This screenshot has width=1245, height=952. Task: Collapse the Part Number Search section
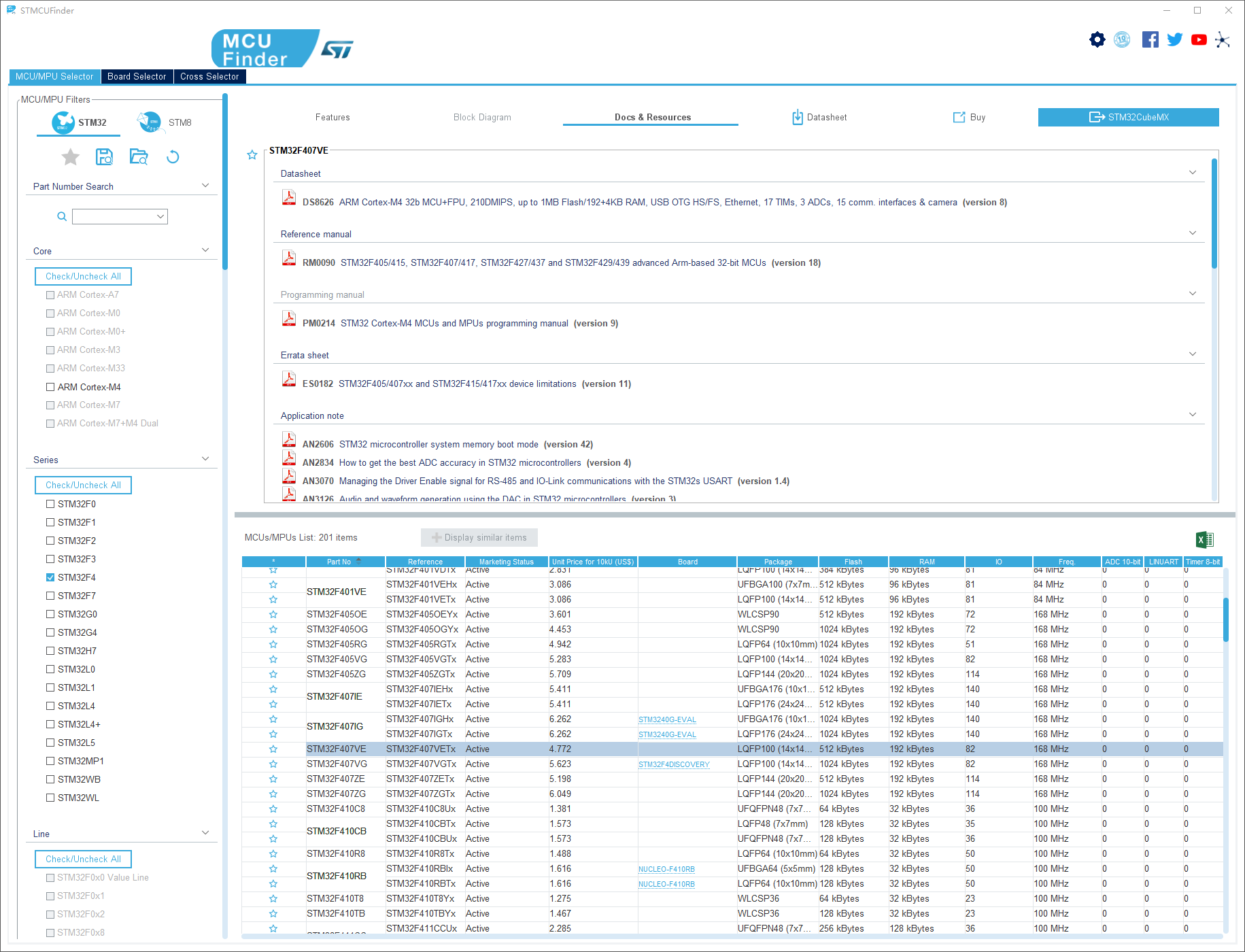[205, 186]
